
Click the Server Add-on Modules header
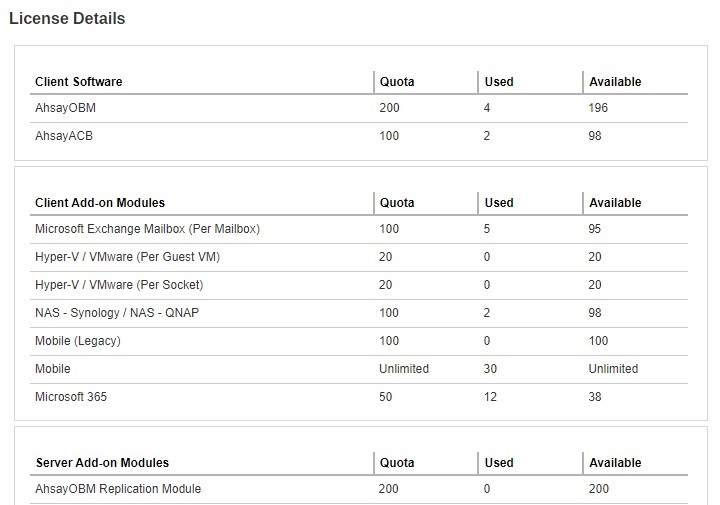(102, 463)
